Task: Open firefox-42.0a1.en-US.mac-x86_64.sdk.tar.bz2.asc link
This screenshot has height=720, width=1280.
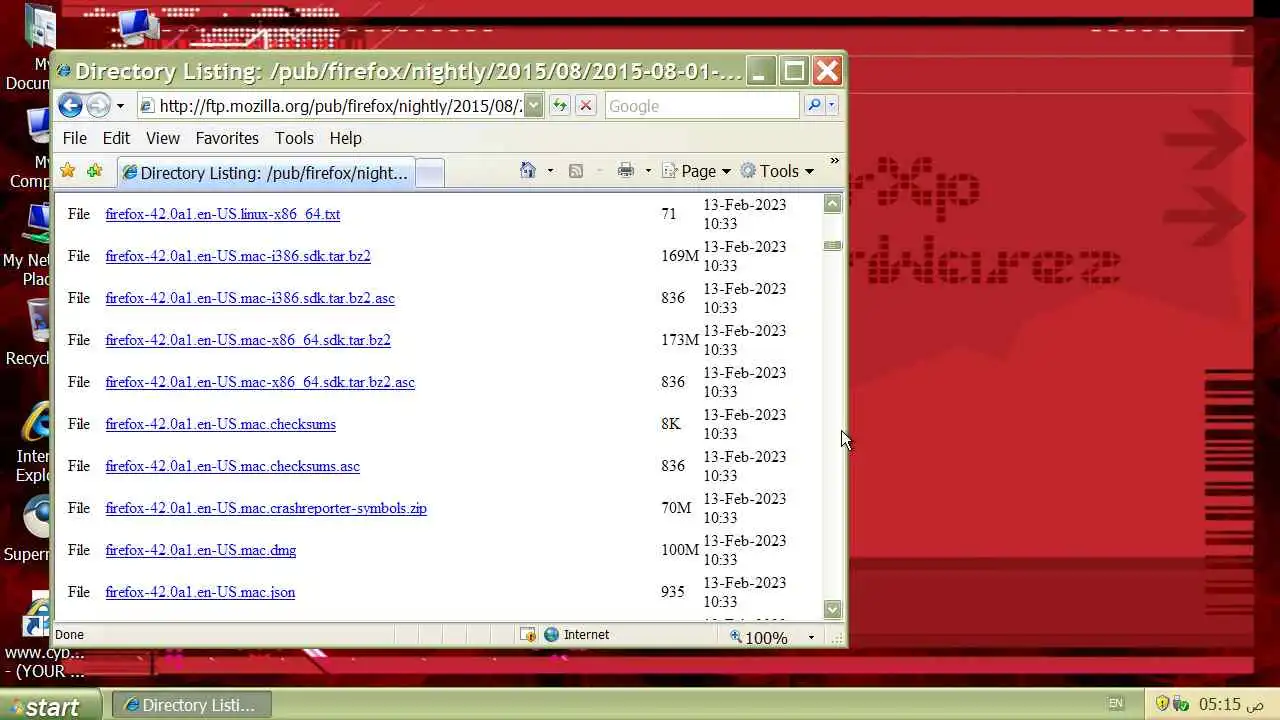Action: click(x=260, y=382)
